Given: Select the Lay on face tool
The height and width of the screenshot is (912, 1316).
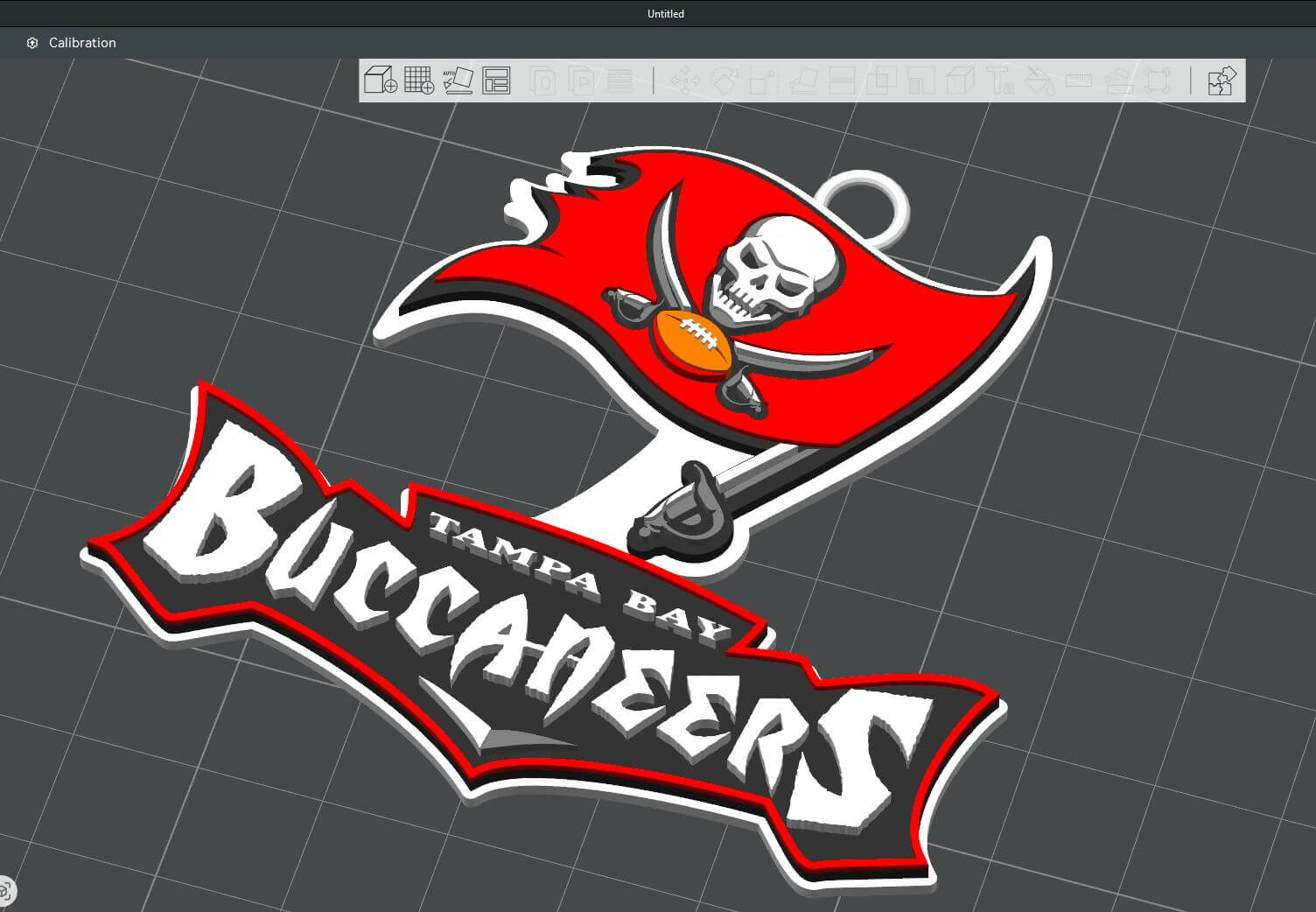Looking at the screenshot, I should [802, 81].
